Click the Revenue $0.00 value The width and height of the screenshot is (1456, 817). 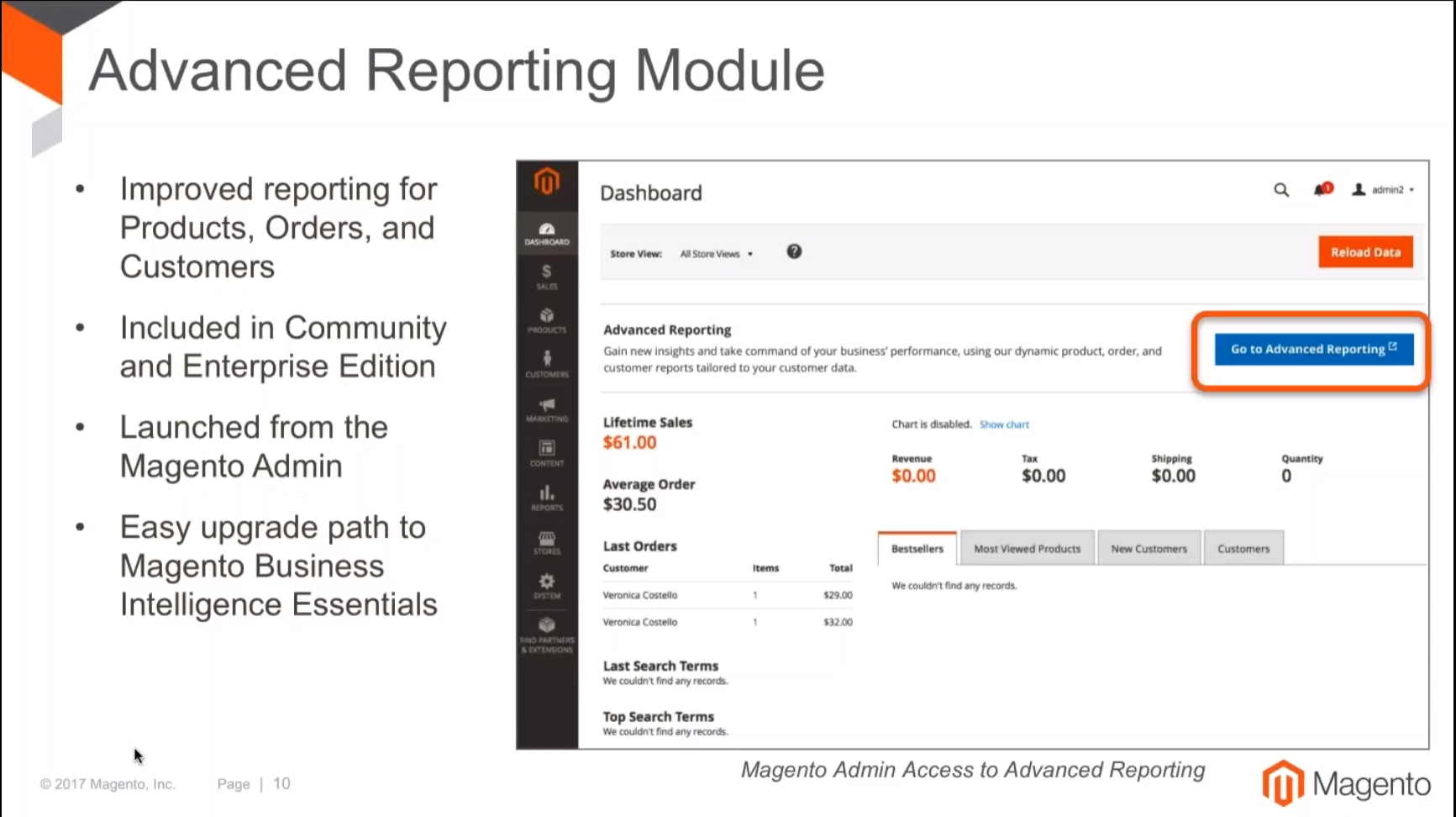[913, 476]
